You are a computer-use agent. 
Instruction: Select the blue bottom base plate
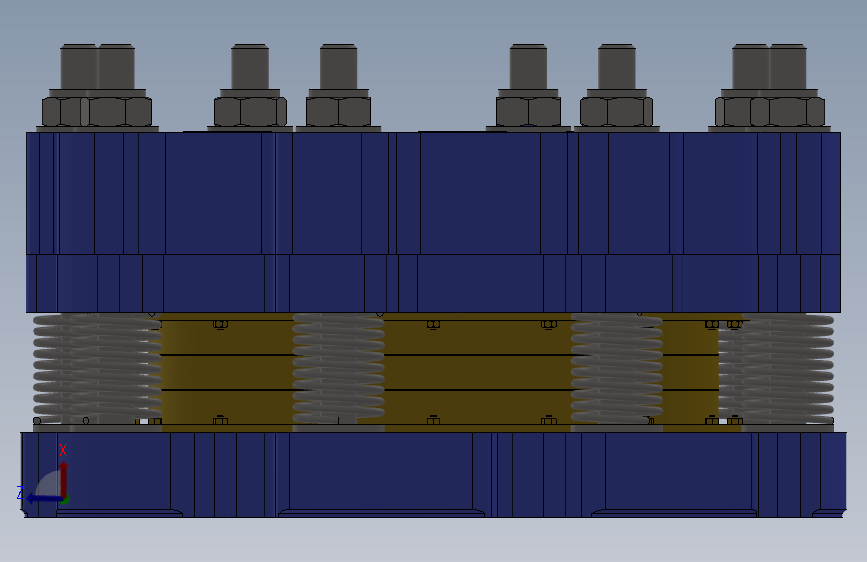434,475
